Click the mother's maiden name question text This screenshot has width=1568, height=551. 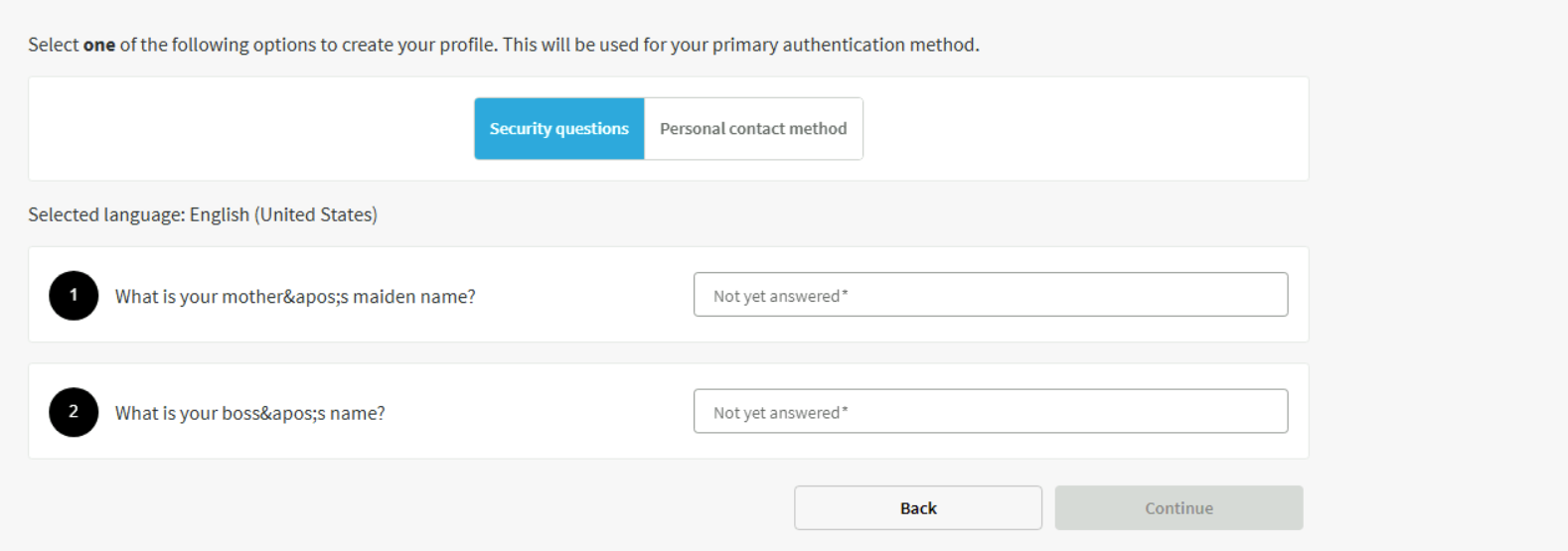click(x=295, y=297)
